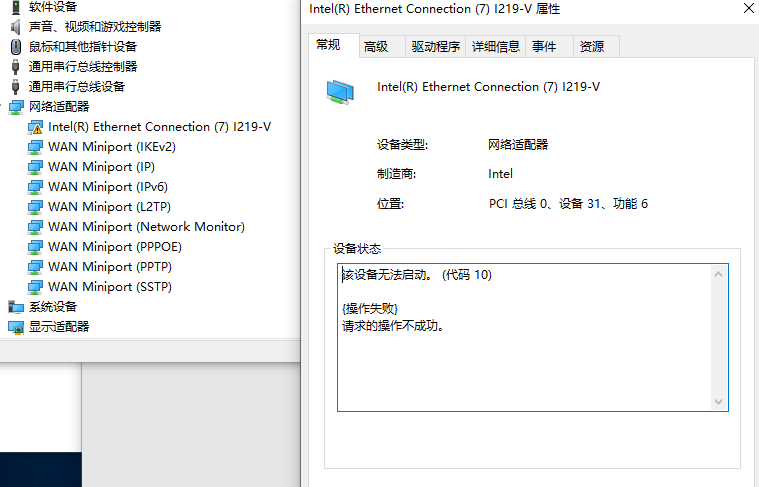
Task: Click the display icon beside 显示适配器
Action: coord(16,327)
